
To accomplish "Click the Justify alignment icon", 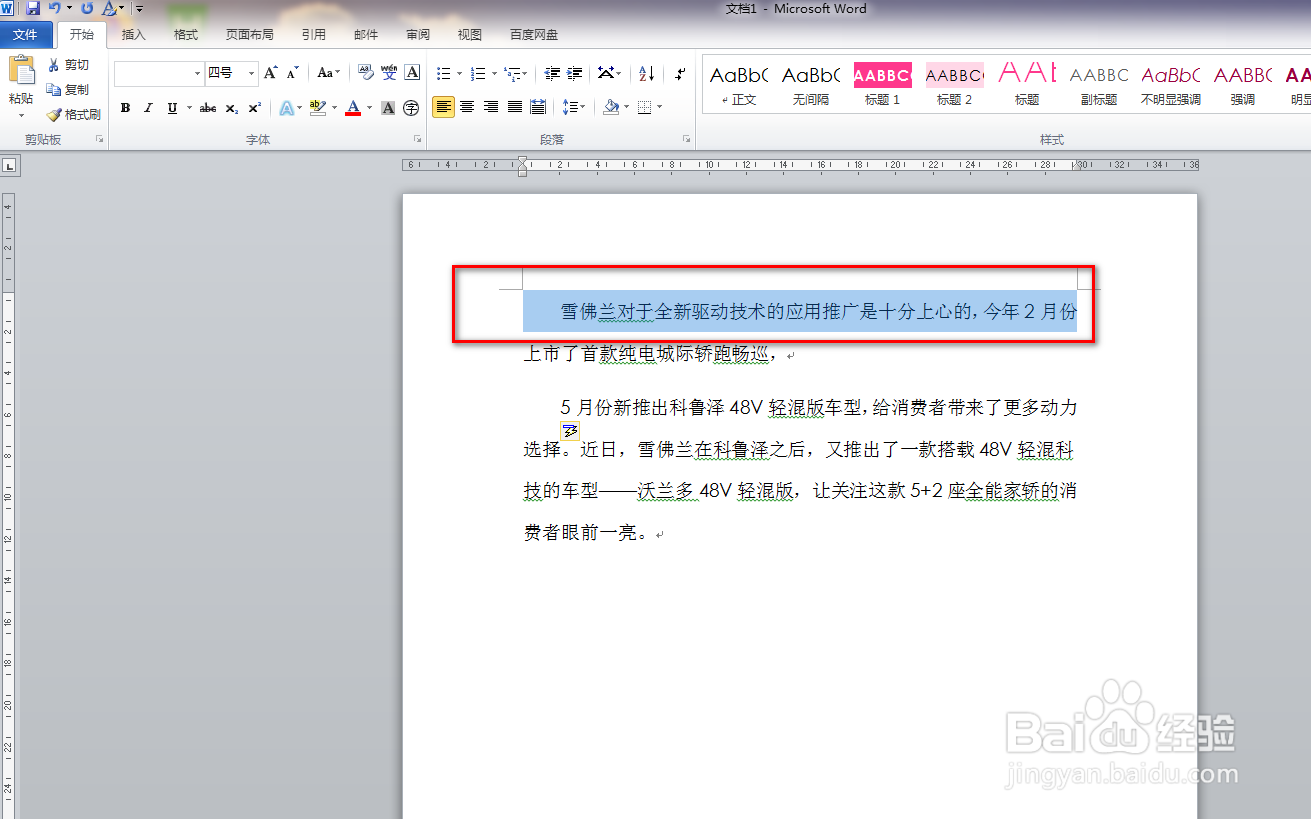I will click(x=515, y=106).
